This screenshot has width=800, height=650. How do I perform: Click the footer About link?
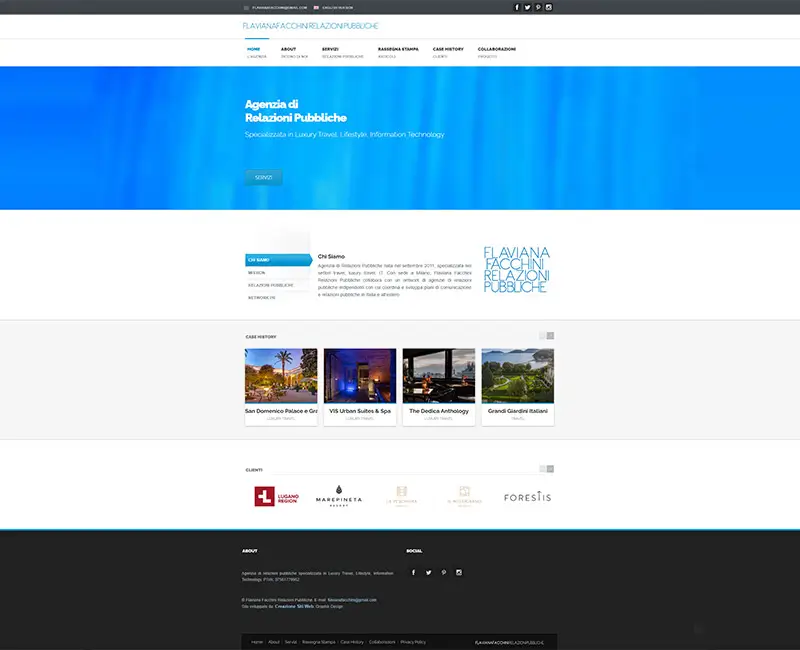point(274,642)
